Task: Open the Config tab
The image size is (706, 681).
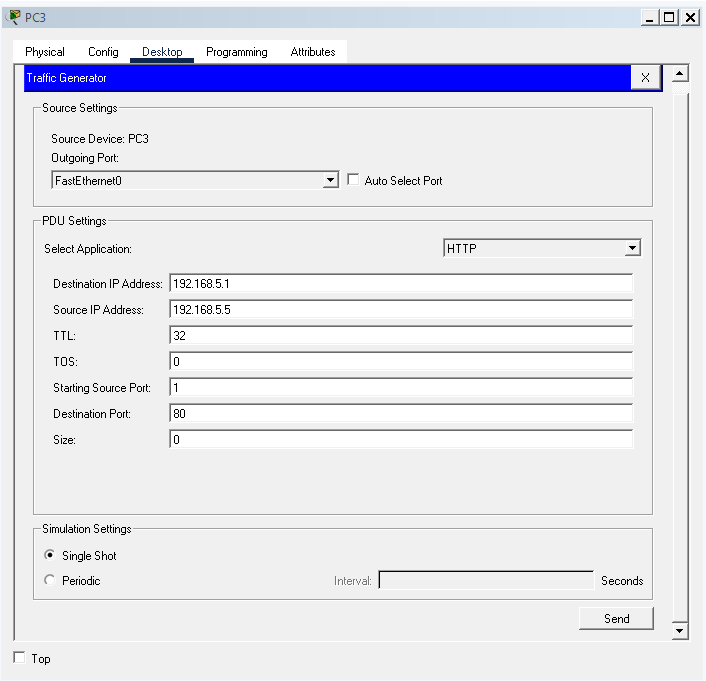Action: 103,52
